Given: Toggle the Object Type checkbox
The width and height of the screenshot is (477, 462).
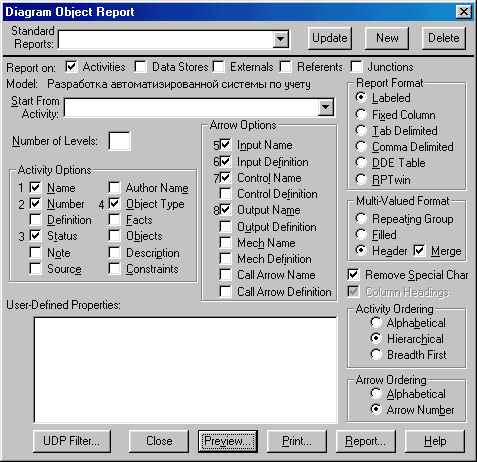Looking at the screenshot, I should tap(114, 203).
